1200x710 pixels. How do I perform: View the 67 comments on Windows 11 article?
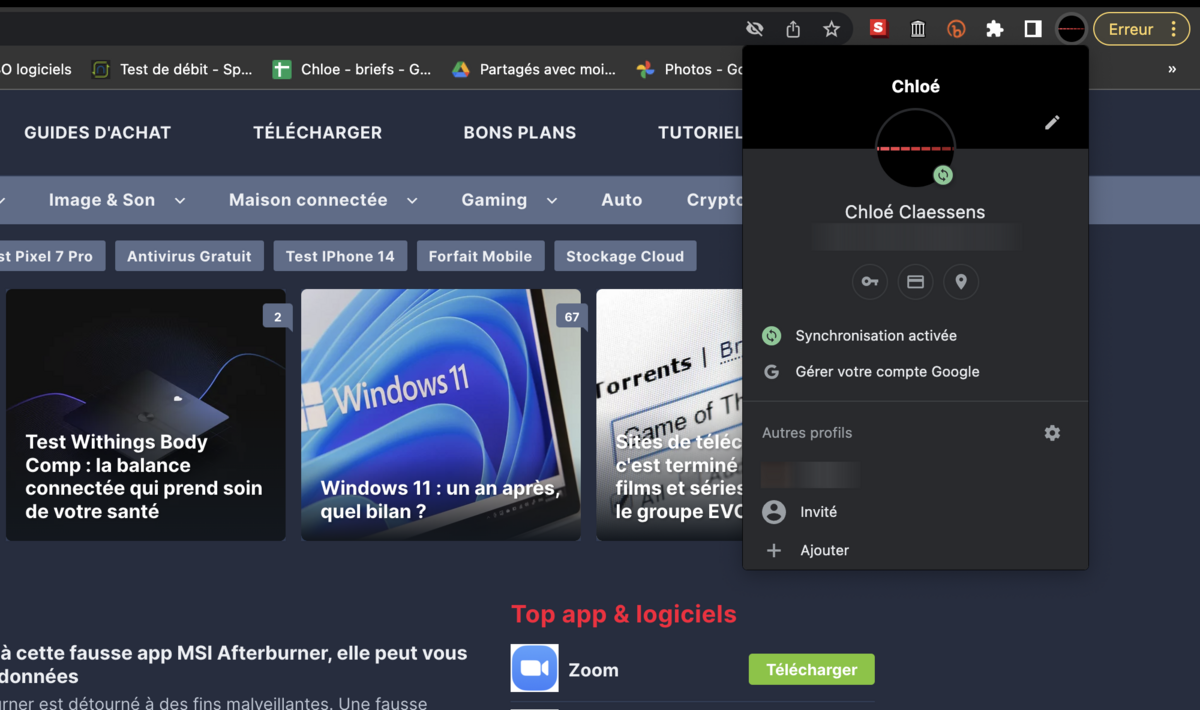click(571, 317)
